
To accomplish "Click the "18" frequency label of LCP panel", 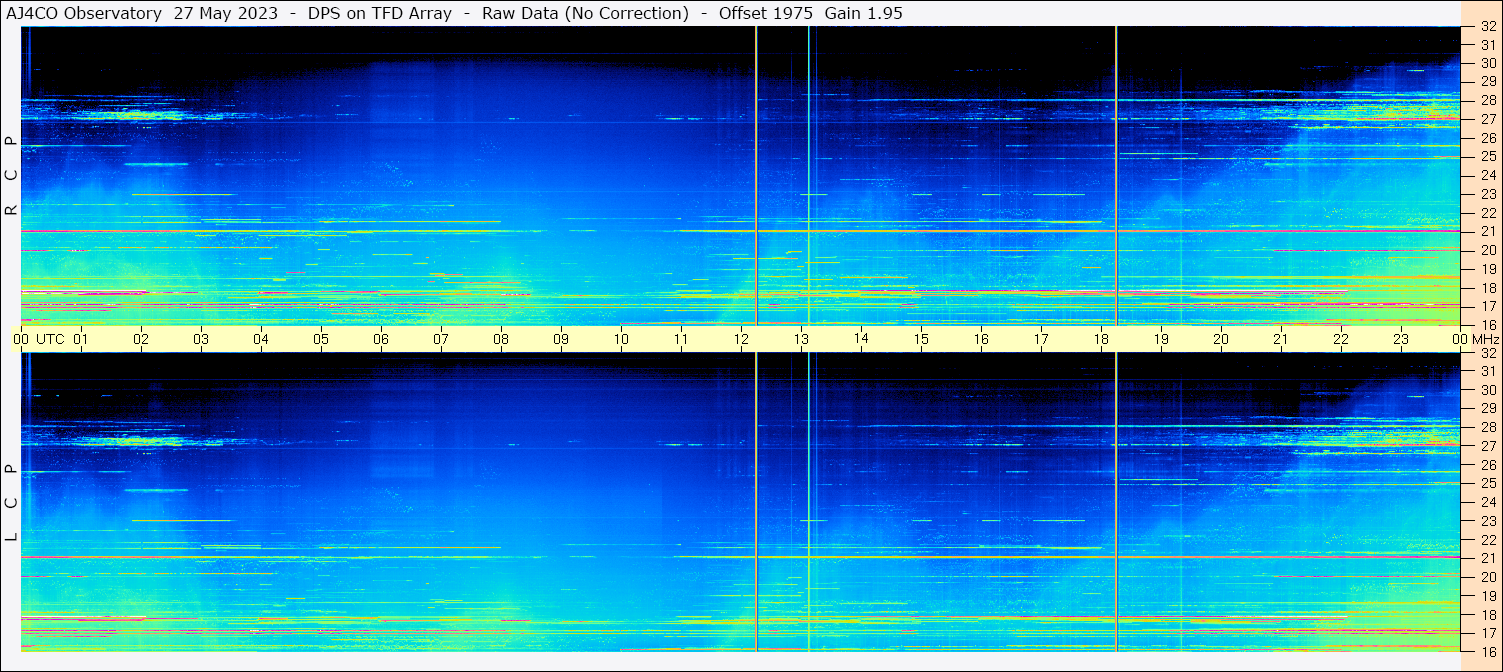I will (1487, 614).
